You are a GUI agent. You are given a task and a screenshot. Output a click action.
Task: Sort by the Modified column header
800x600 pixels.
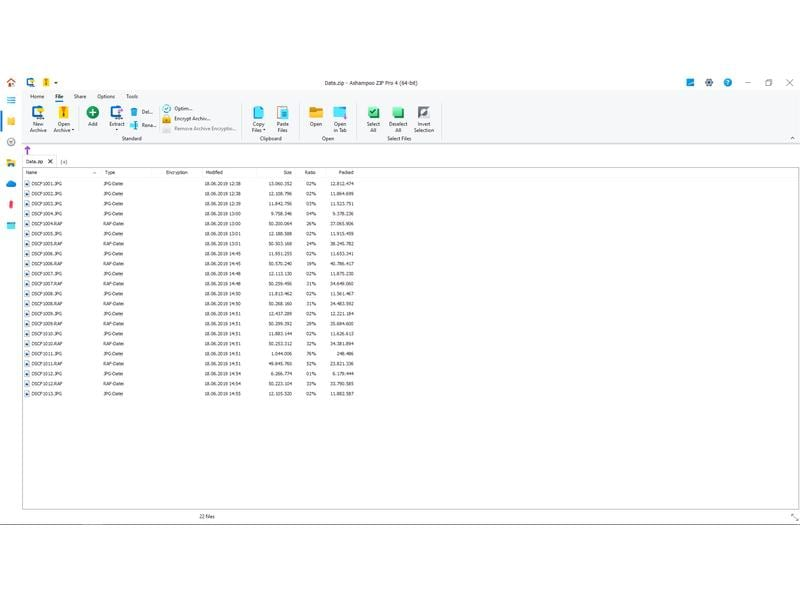[229, 172]
